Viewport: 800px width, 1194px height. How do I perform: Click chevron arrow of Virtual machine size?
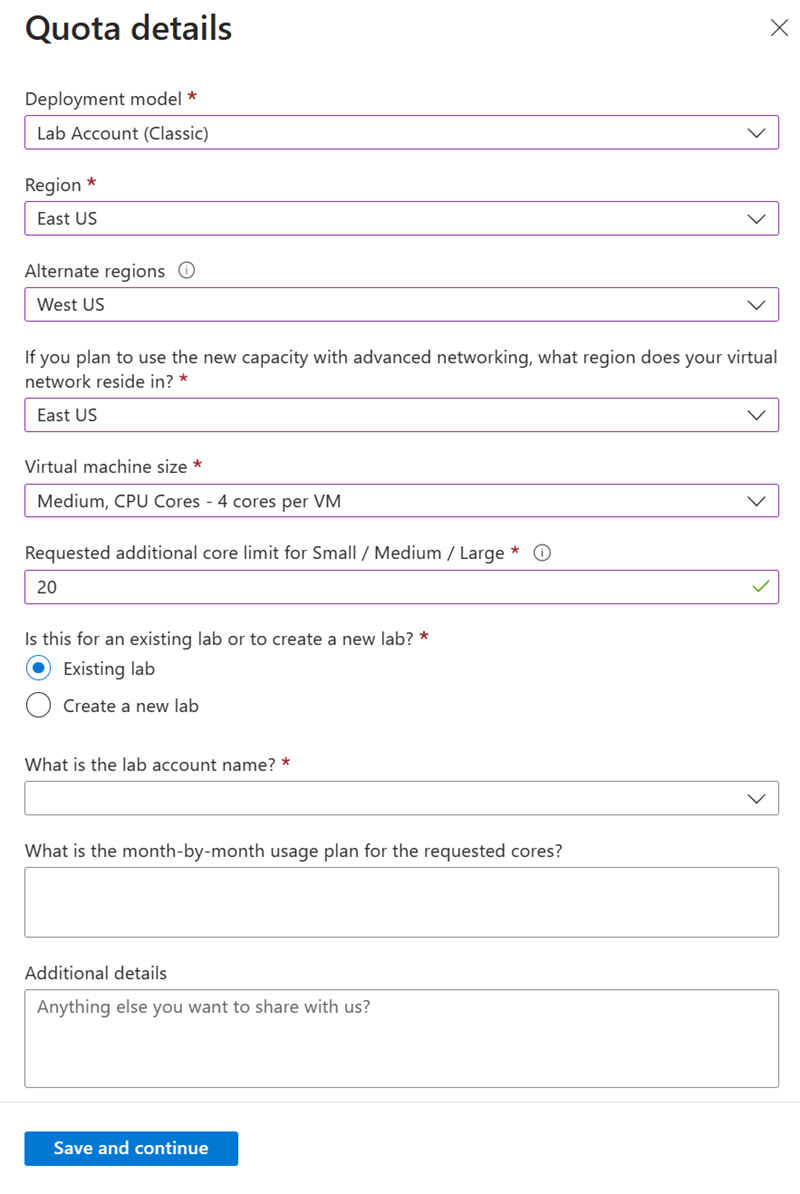(x=756, y=501)
